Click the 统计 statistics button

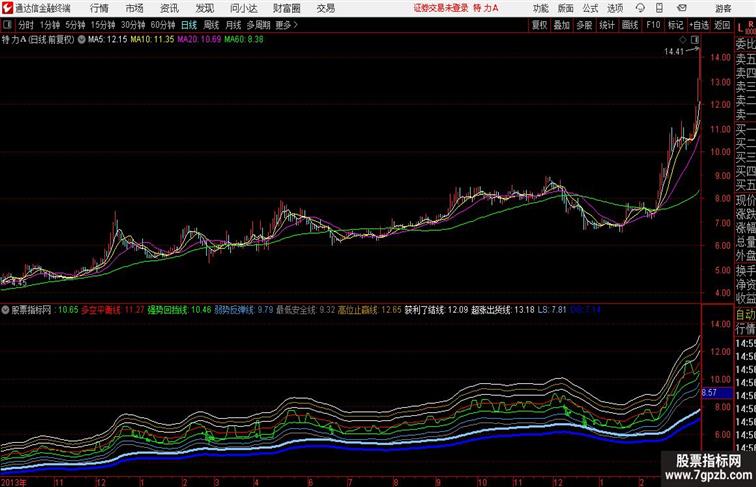[607, 25]
